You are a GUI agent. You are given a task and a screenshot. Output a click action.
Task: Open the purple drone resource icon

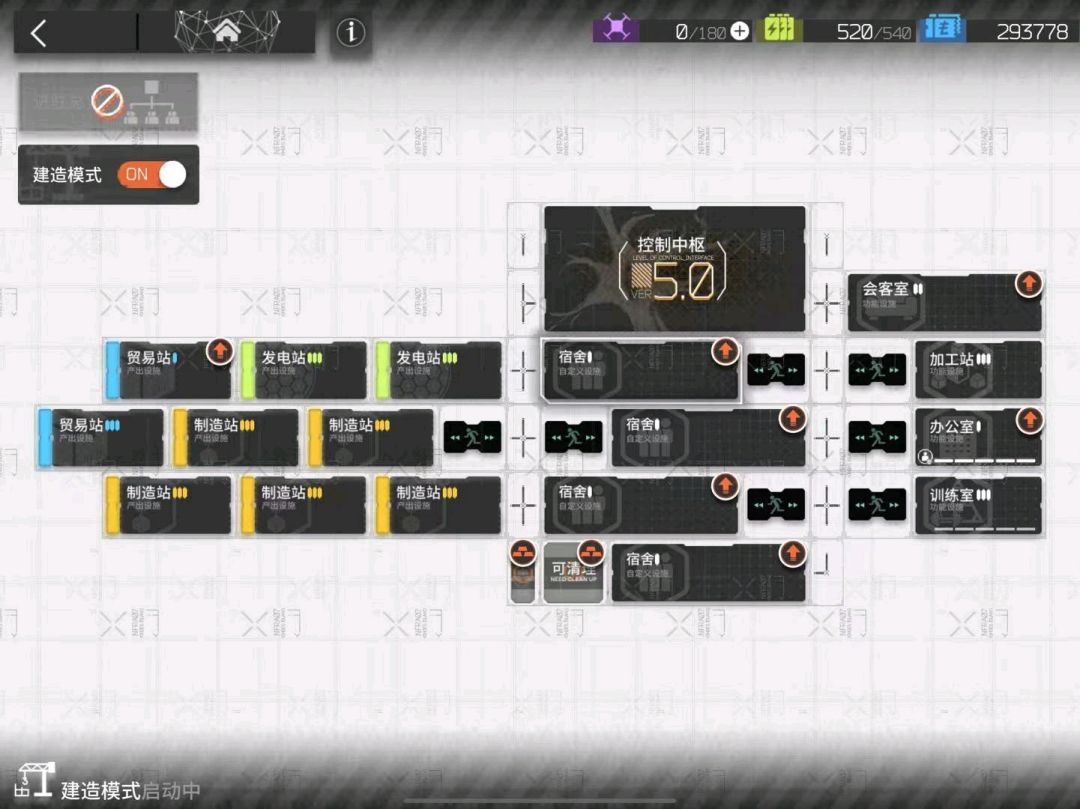[x=615, y=29]
